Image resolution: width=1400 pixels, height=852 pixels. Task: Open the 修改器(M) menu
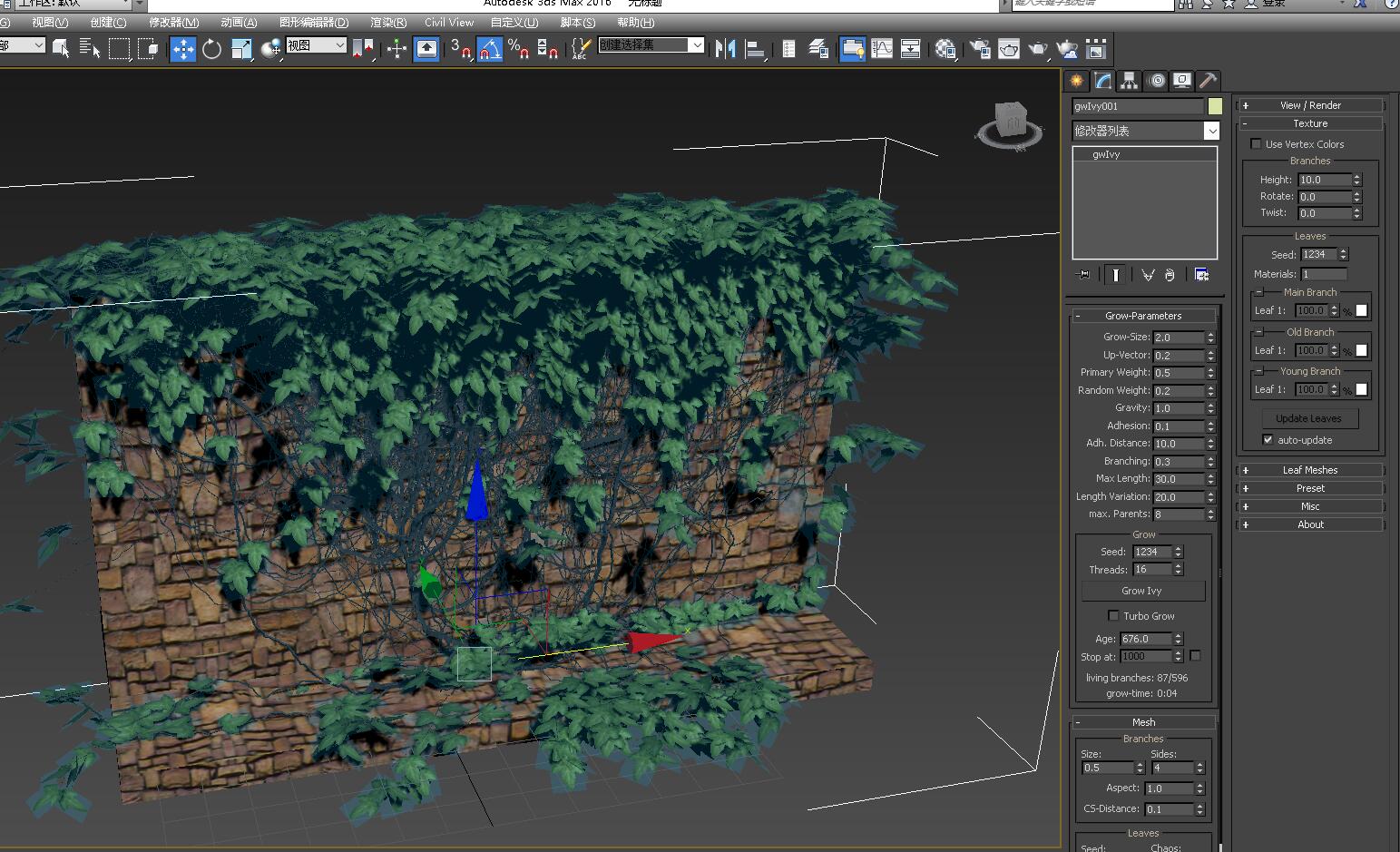[174, 23]
